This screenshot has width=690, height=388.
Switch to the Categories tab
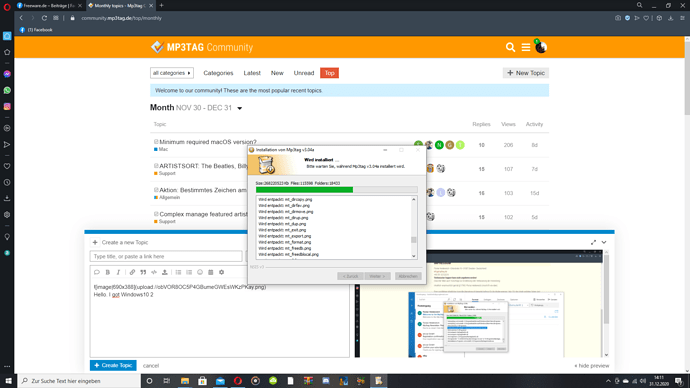click(x=218, y=73)
